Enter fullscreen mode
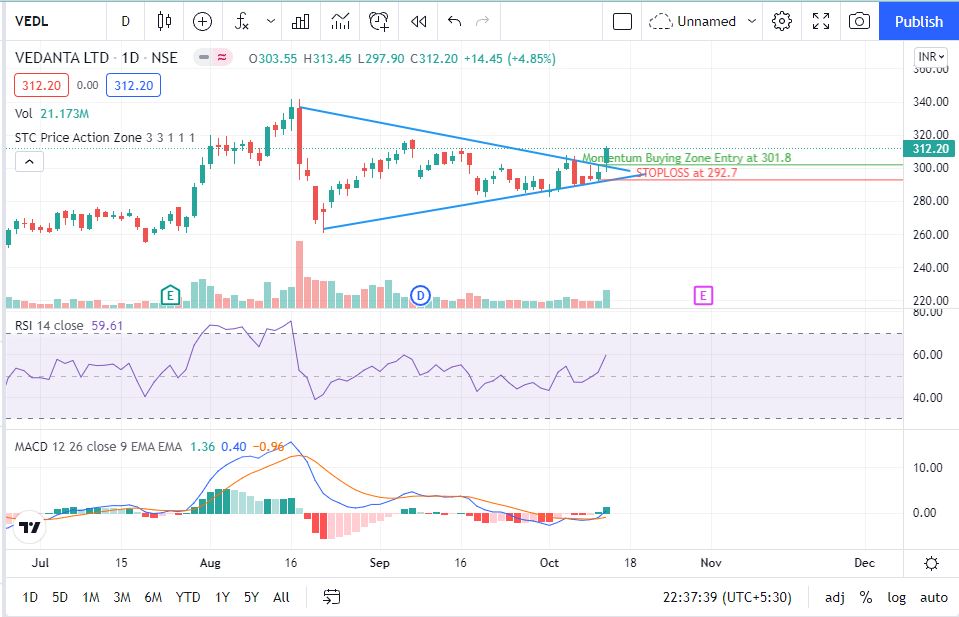959x617 pixels. click(821, 21)
